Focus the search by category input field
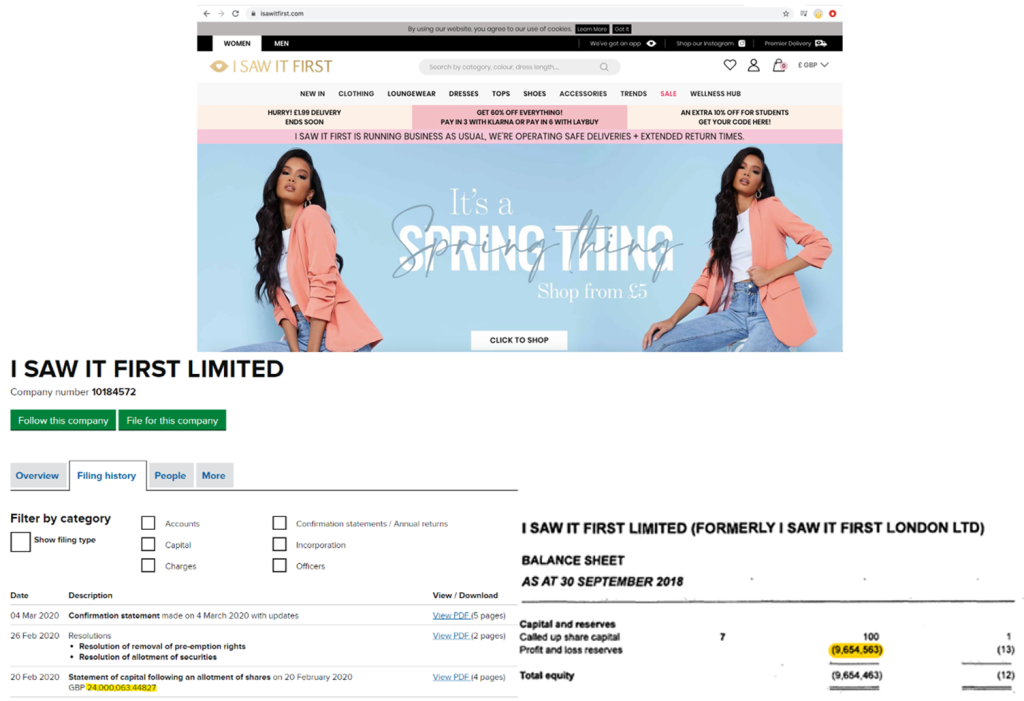The width and height of the screenshot is (1024, 701). (x=513, y=67)
